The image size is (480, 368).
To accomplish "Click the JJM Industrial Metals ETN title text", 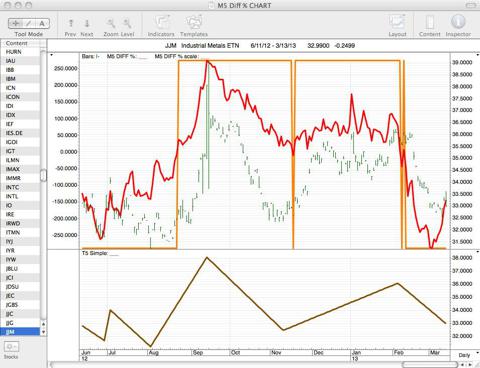I will (202, 45).
